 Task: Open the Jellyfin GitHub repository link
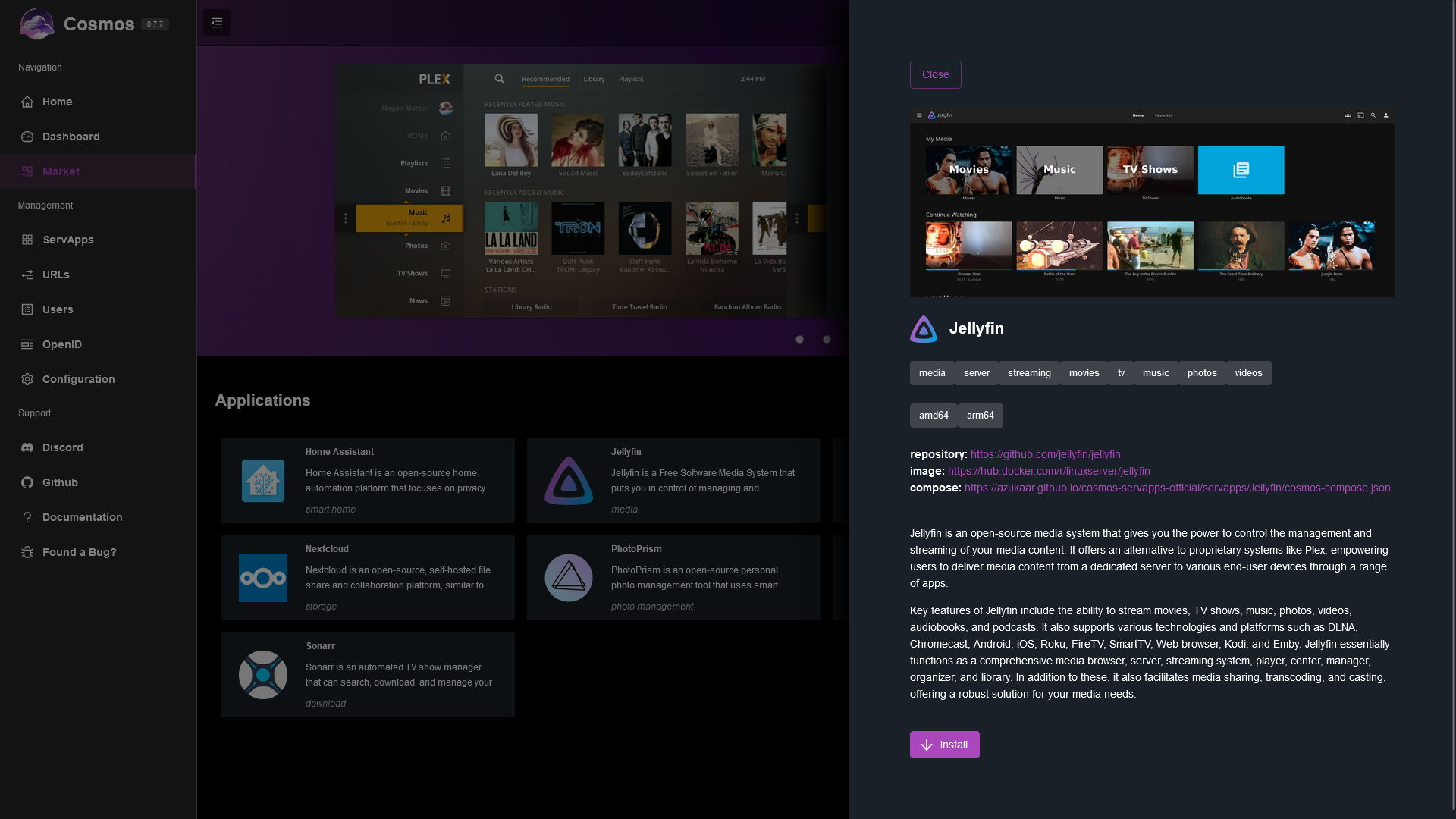(1045, 454)
